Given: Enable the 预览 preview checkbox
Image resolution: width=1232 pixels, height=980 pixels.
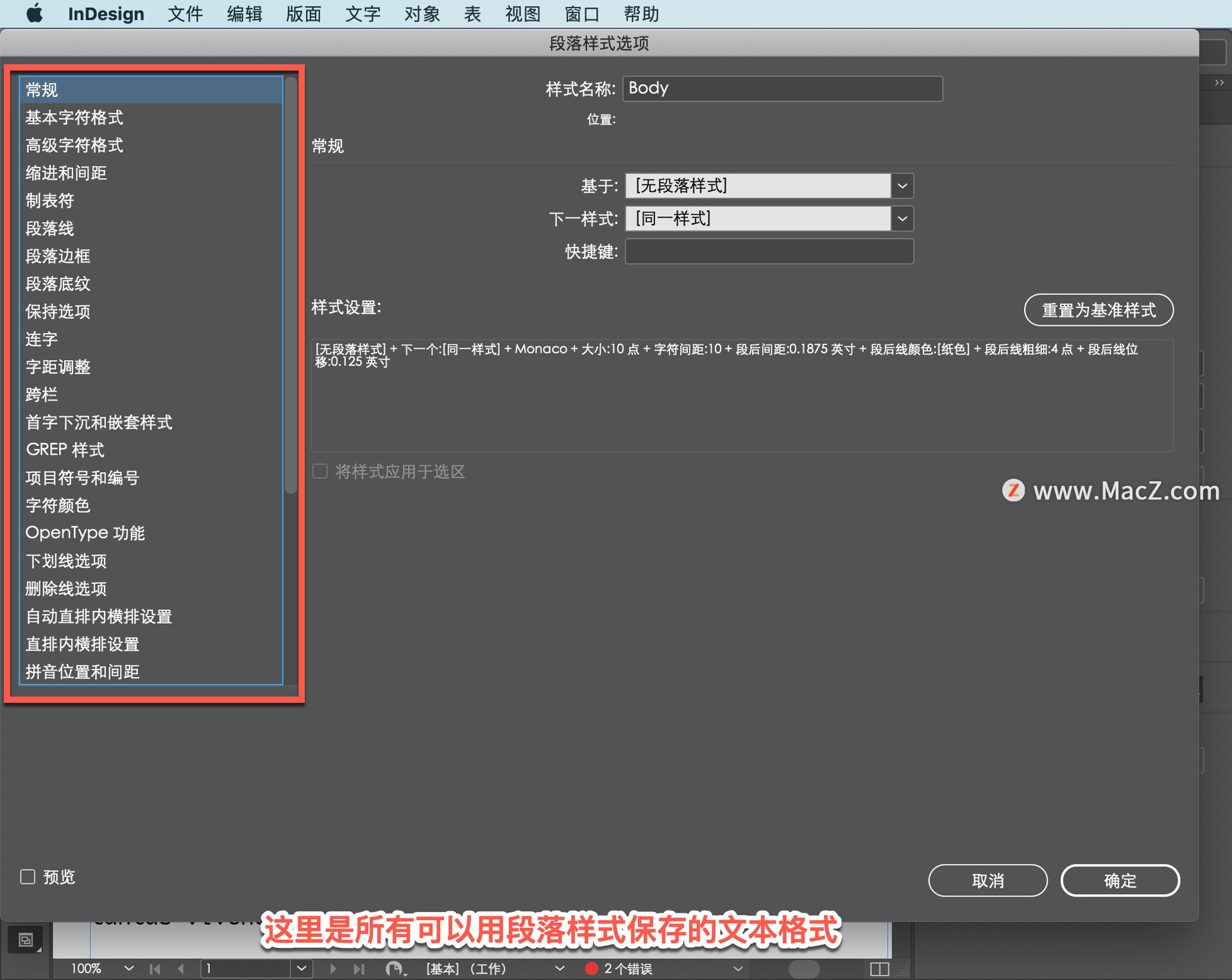Looking at the screenshot, I should (28, 877).
